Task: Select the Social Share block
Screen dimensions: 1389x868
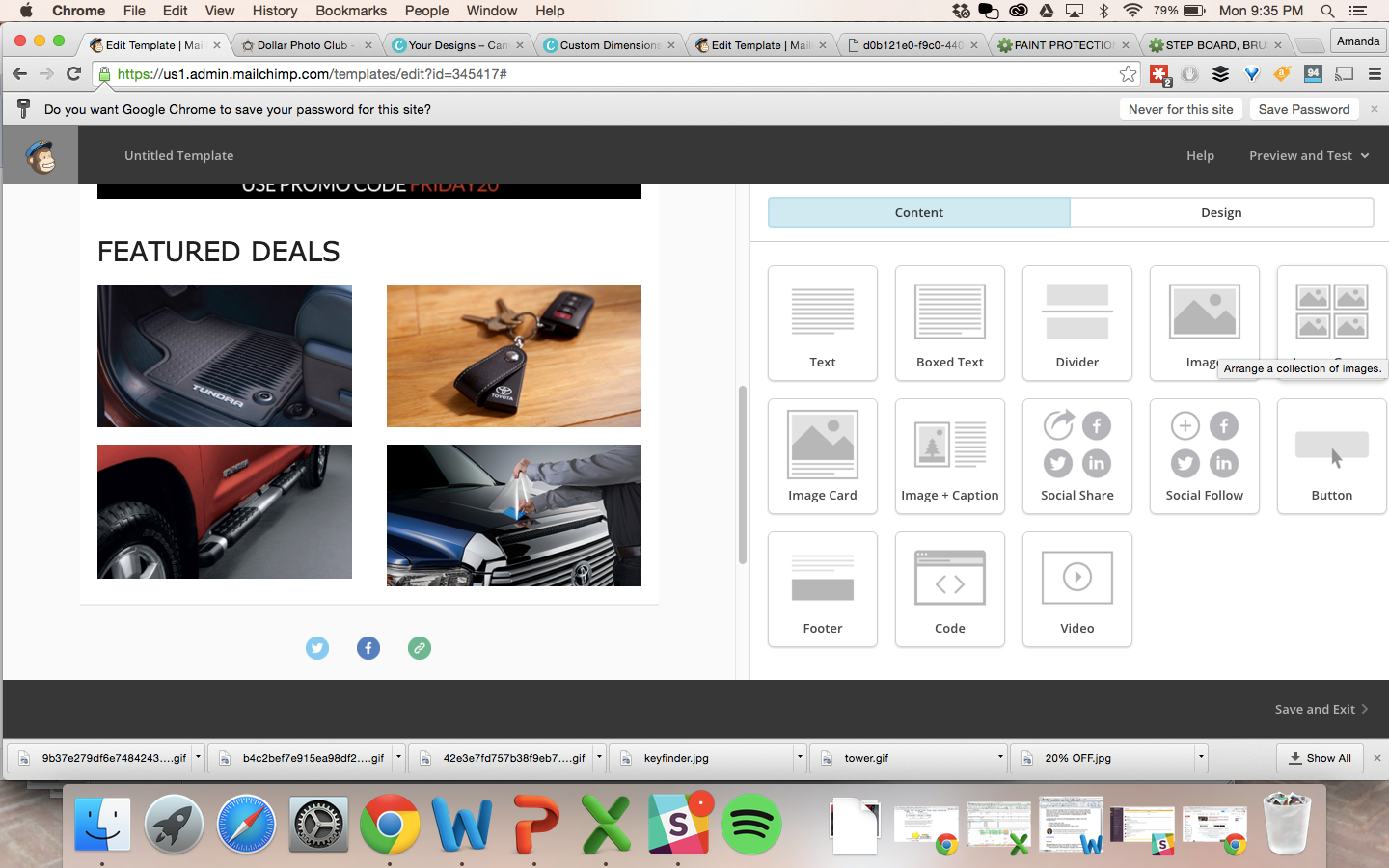Action: pos(1076,456)
